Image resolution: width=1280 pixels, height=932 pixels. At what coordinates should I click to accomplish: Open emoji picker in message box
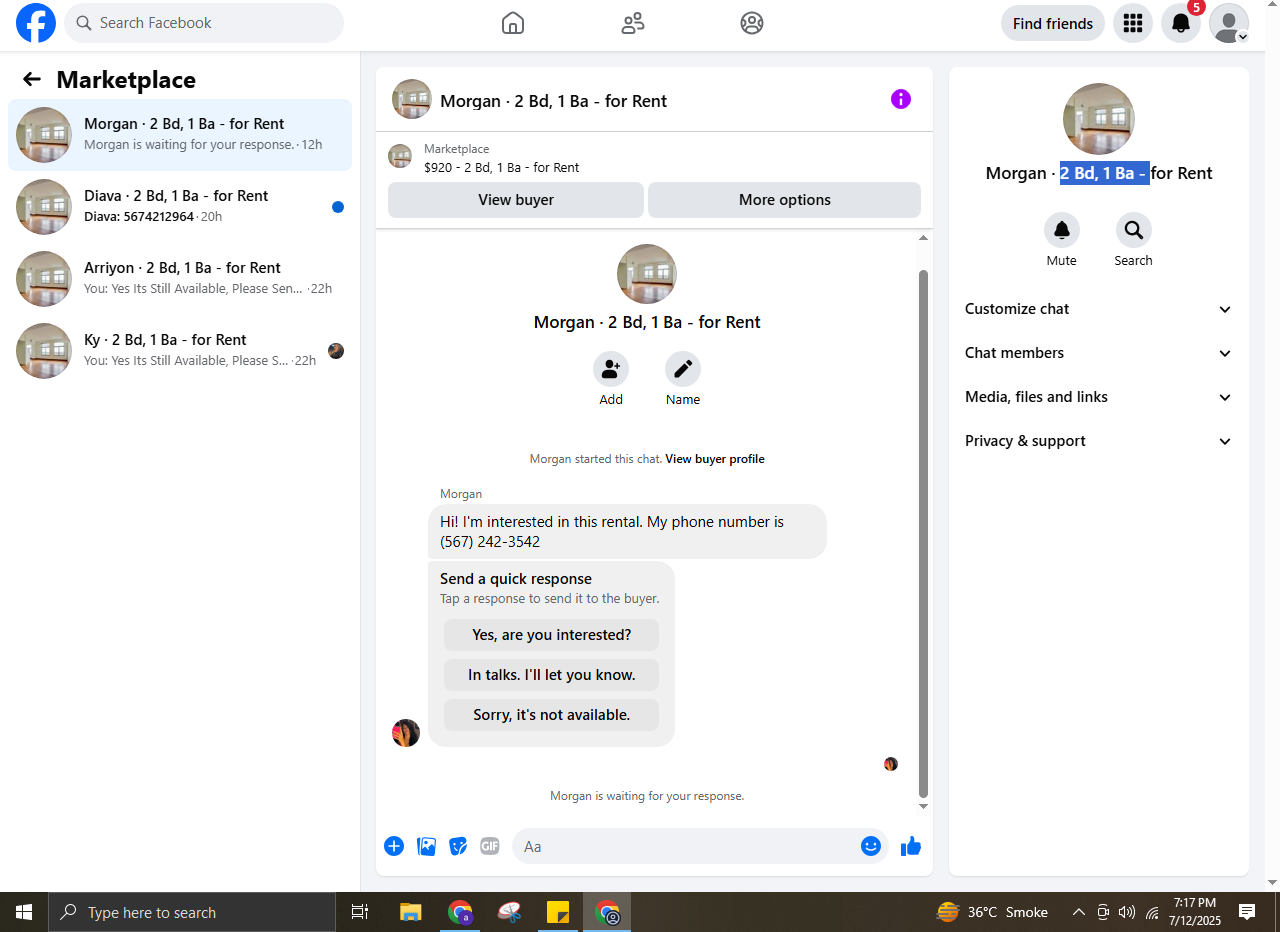pyautogui.click(x=871, y=846)
